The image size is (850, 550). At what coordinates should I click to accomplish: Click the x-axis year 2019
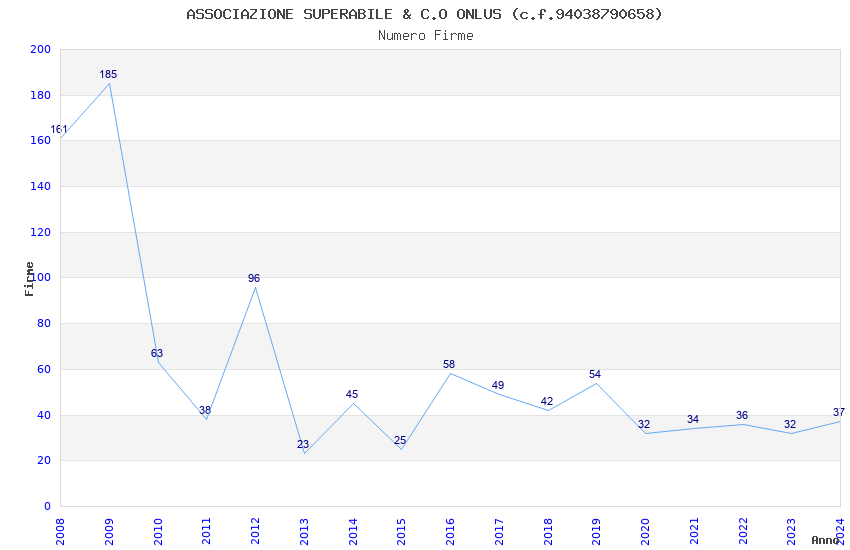pyautogui.click(x=596, y=531)
